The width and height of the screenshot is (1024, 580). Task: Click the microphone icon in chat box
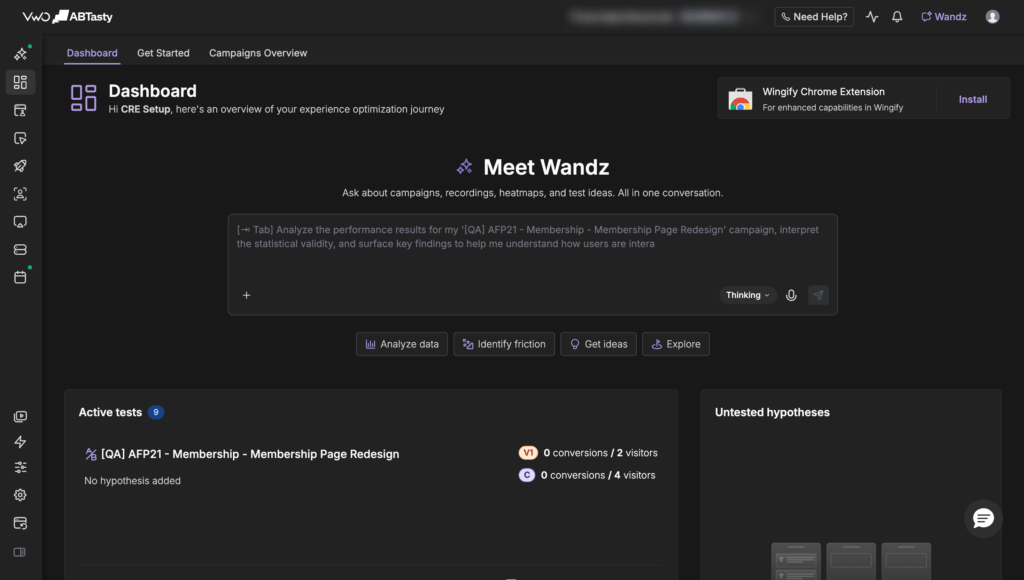(791, 295)
